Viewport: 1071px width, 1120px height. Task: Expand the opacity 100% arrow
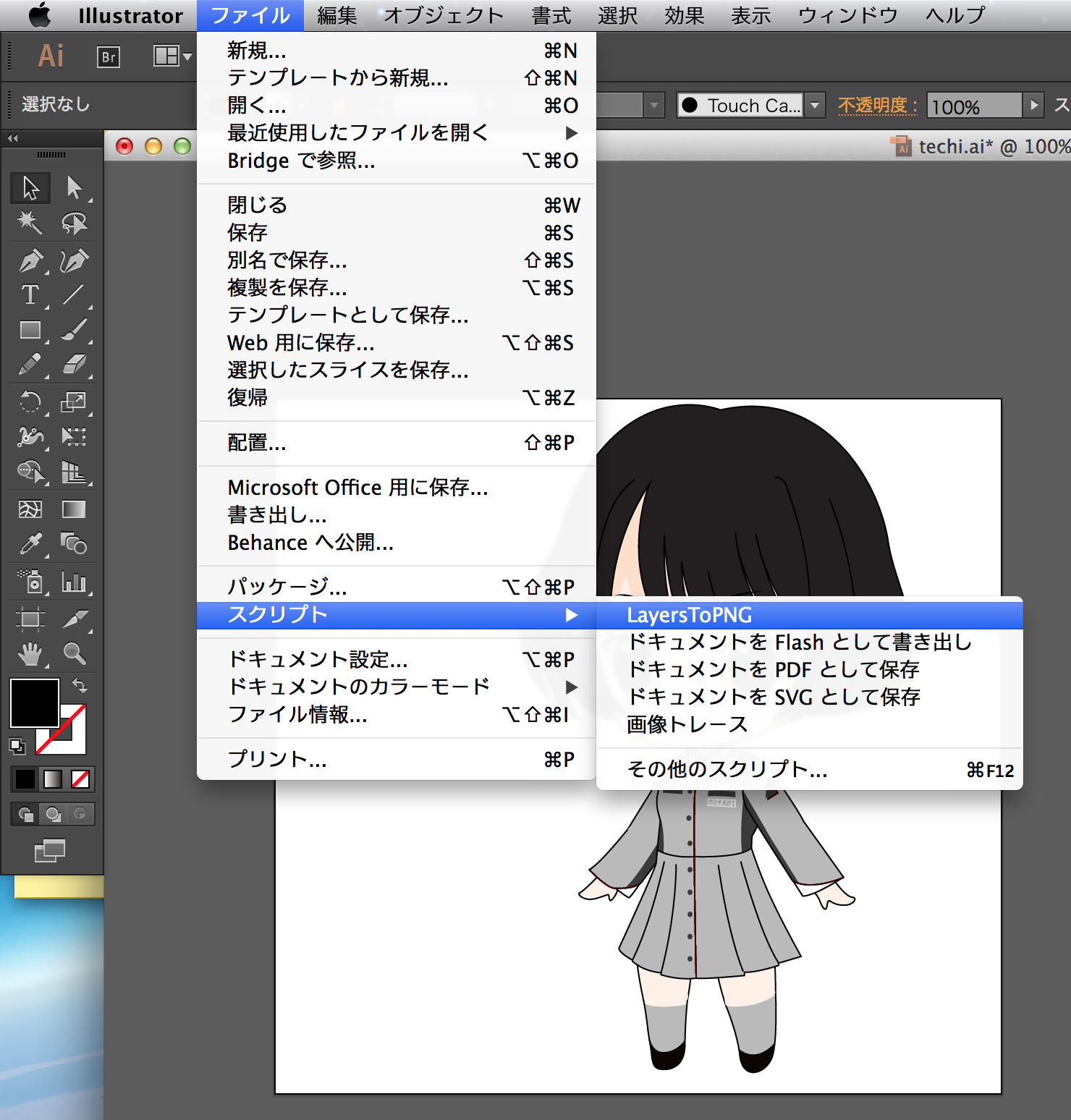point(1034,105)
